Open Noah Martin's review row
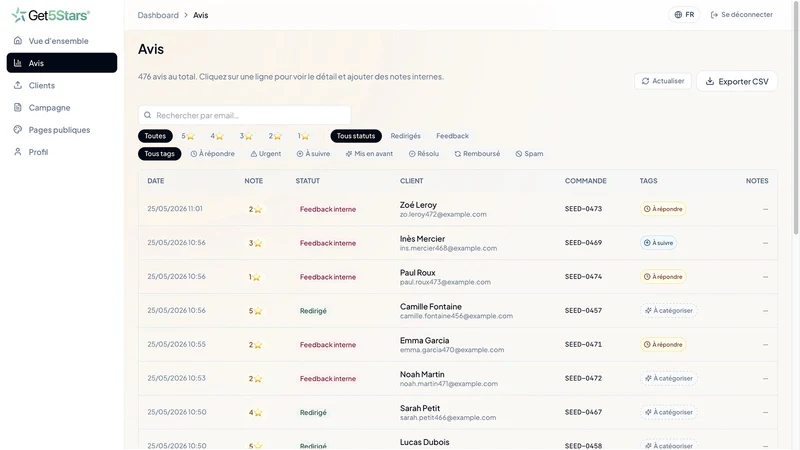Screen dimensions: 800x450 click(458, 379)
